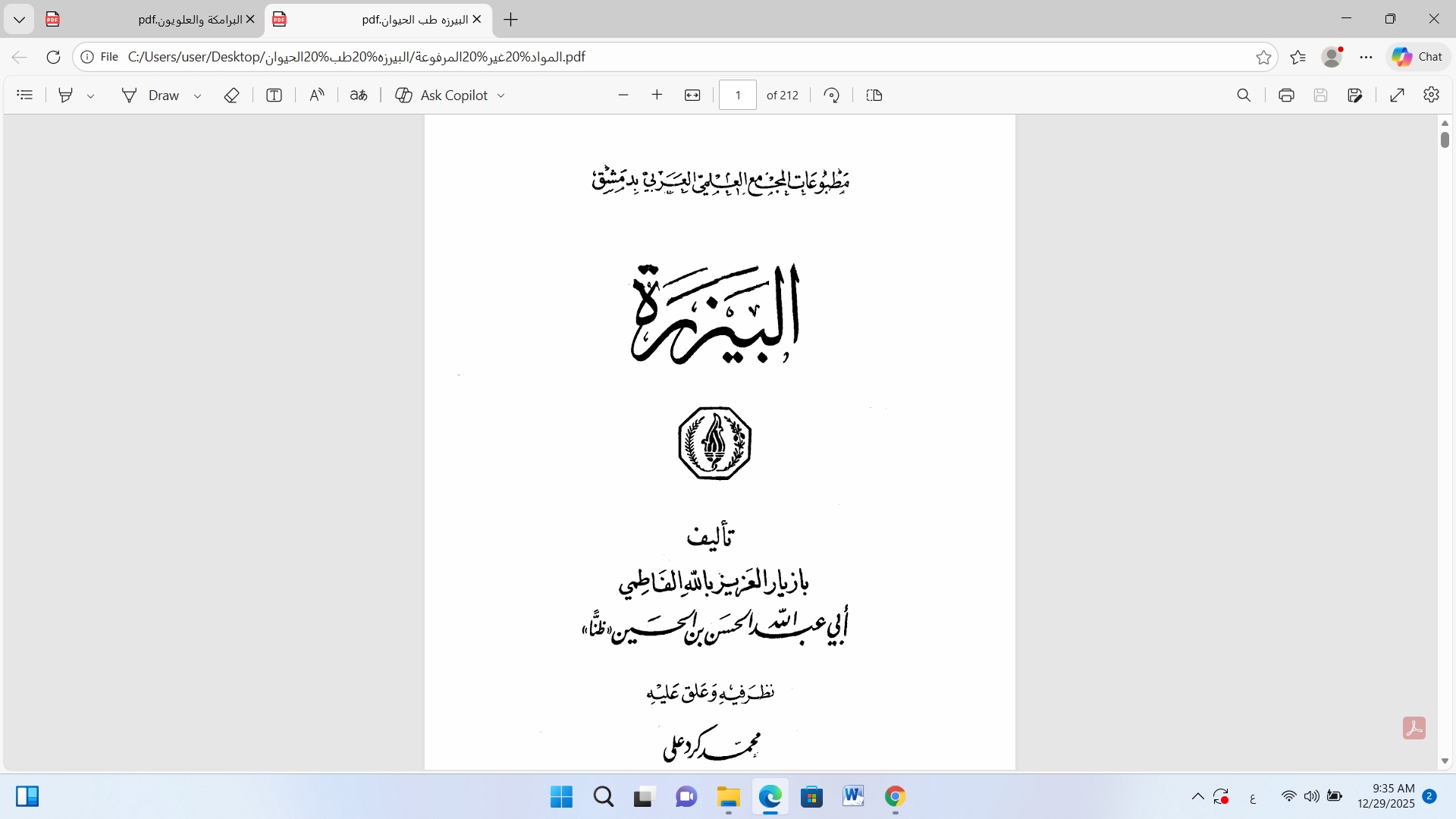Click Ask Copilot button
Image resolution: width=1456 pixels, height=819 pixels.
pyautogui.click(x=442, y=95)
